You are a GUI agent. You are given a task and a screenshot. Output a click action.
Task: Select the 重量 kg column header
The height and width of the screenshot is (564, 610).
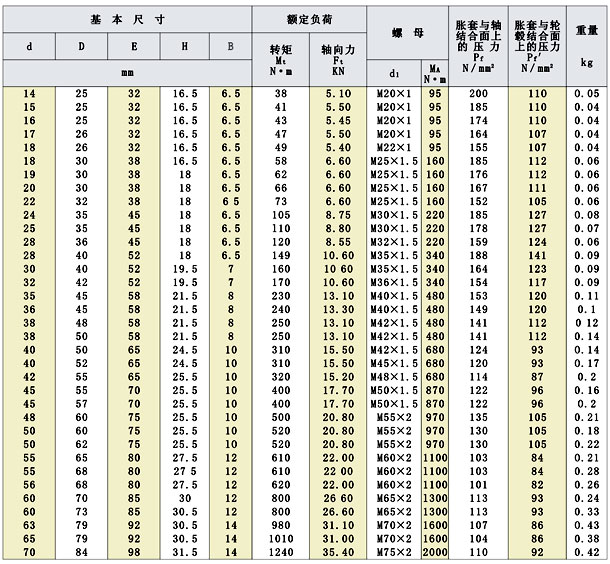(x=587, y=46)
